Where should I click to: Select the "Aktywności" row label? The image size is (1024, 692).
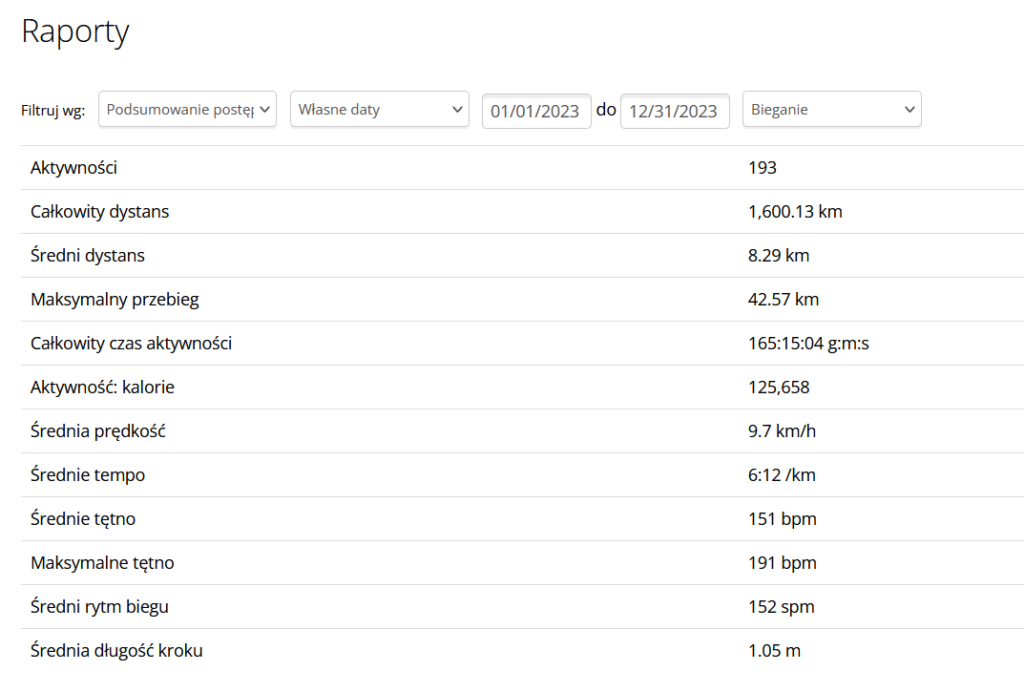pyautogui.click(x=74, y=168)
